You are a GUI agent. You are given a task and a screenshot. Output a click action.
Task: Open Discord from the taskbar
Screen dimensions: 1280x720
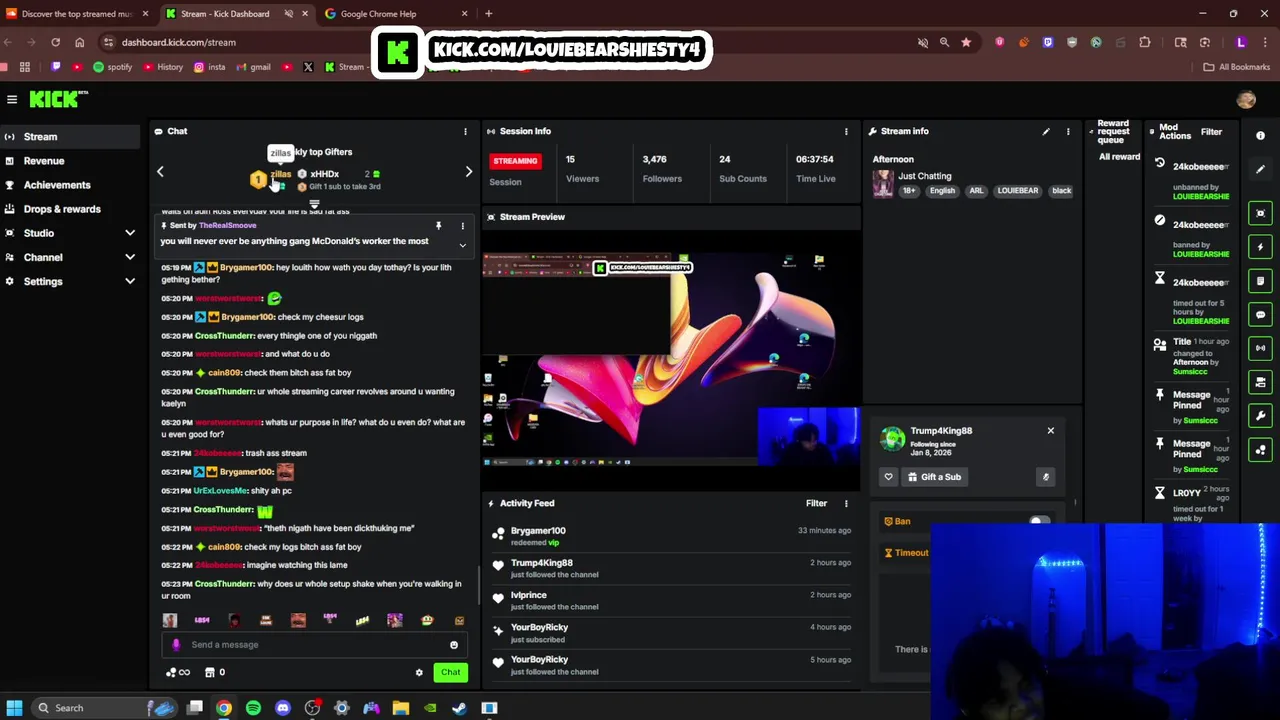tap(283, 708)
